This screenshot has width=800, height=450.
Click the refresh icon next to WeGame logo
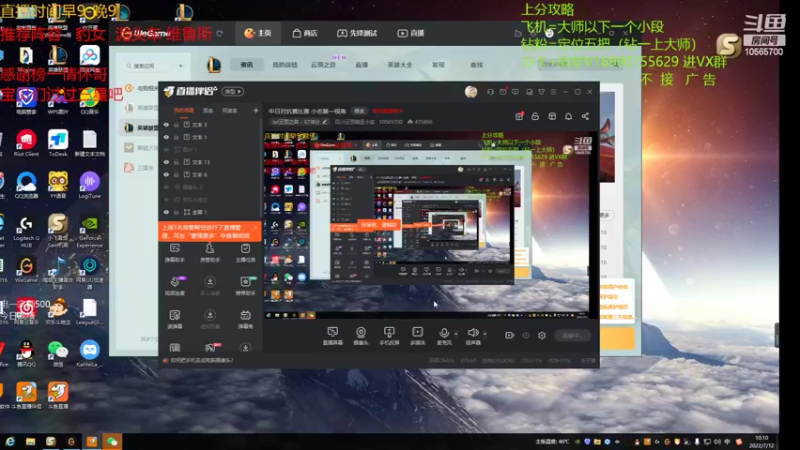219,33
